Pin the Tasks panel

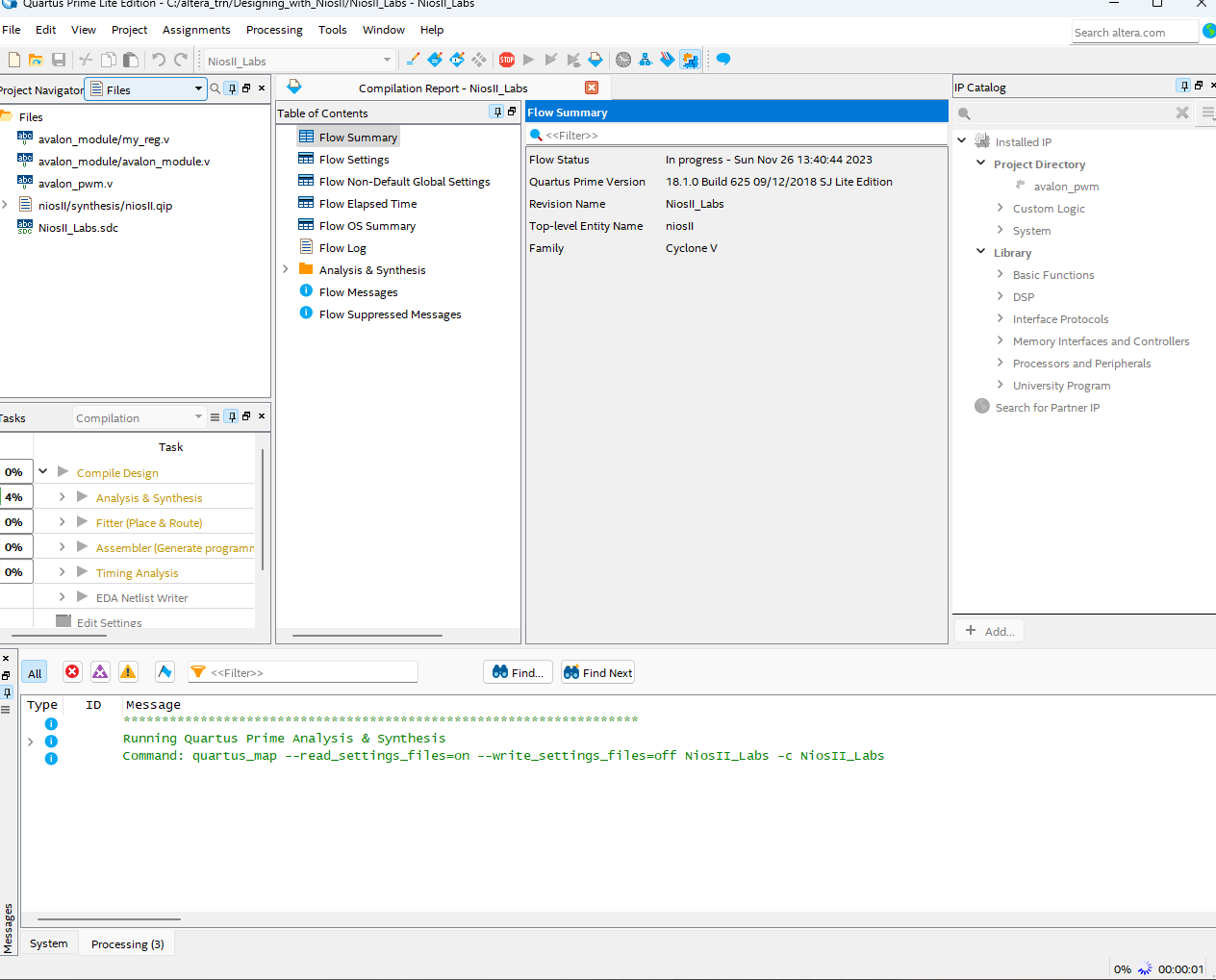232,416
